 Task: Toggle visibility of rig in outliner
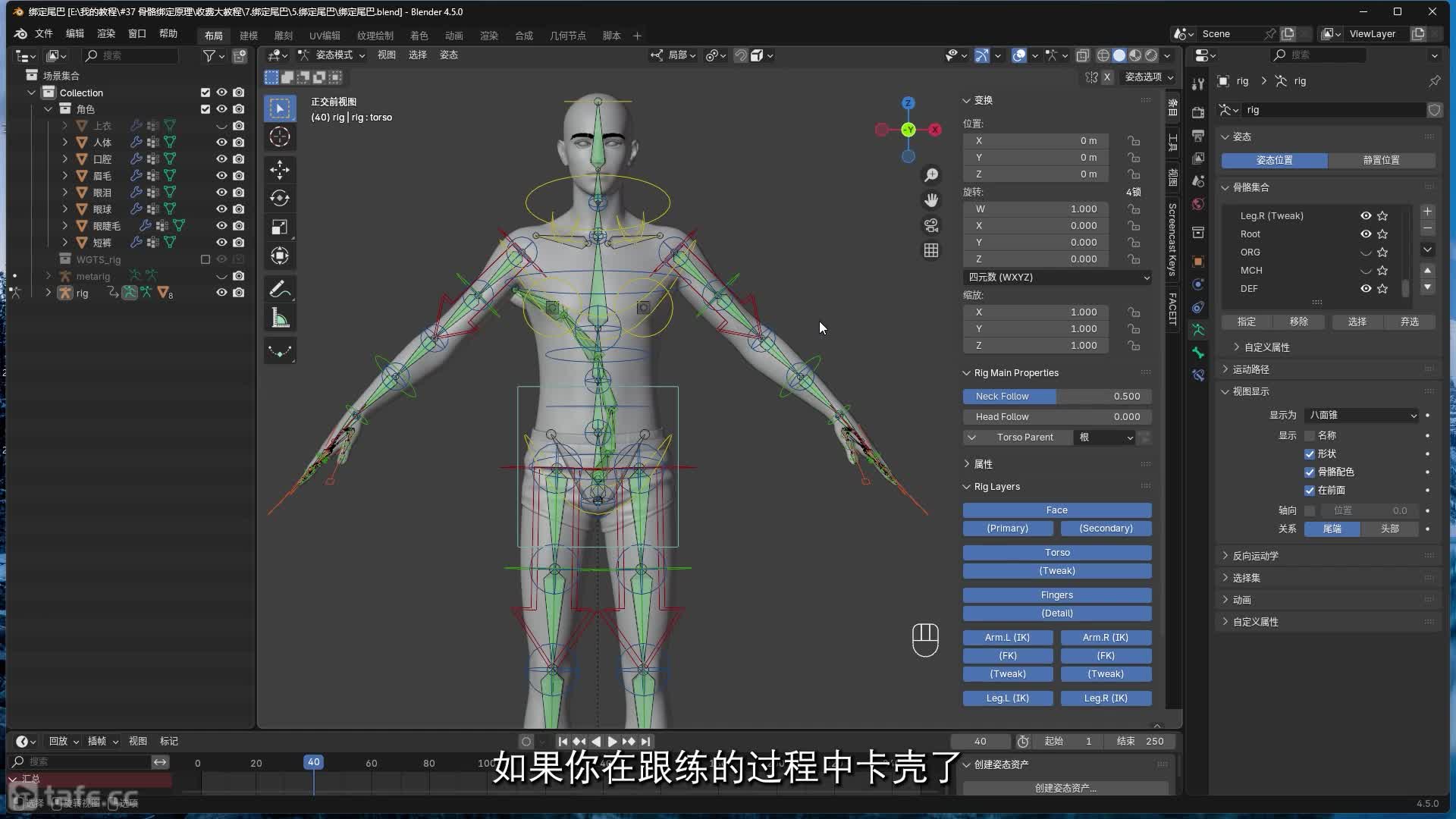click(x=221, y=293)
